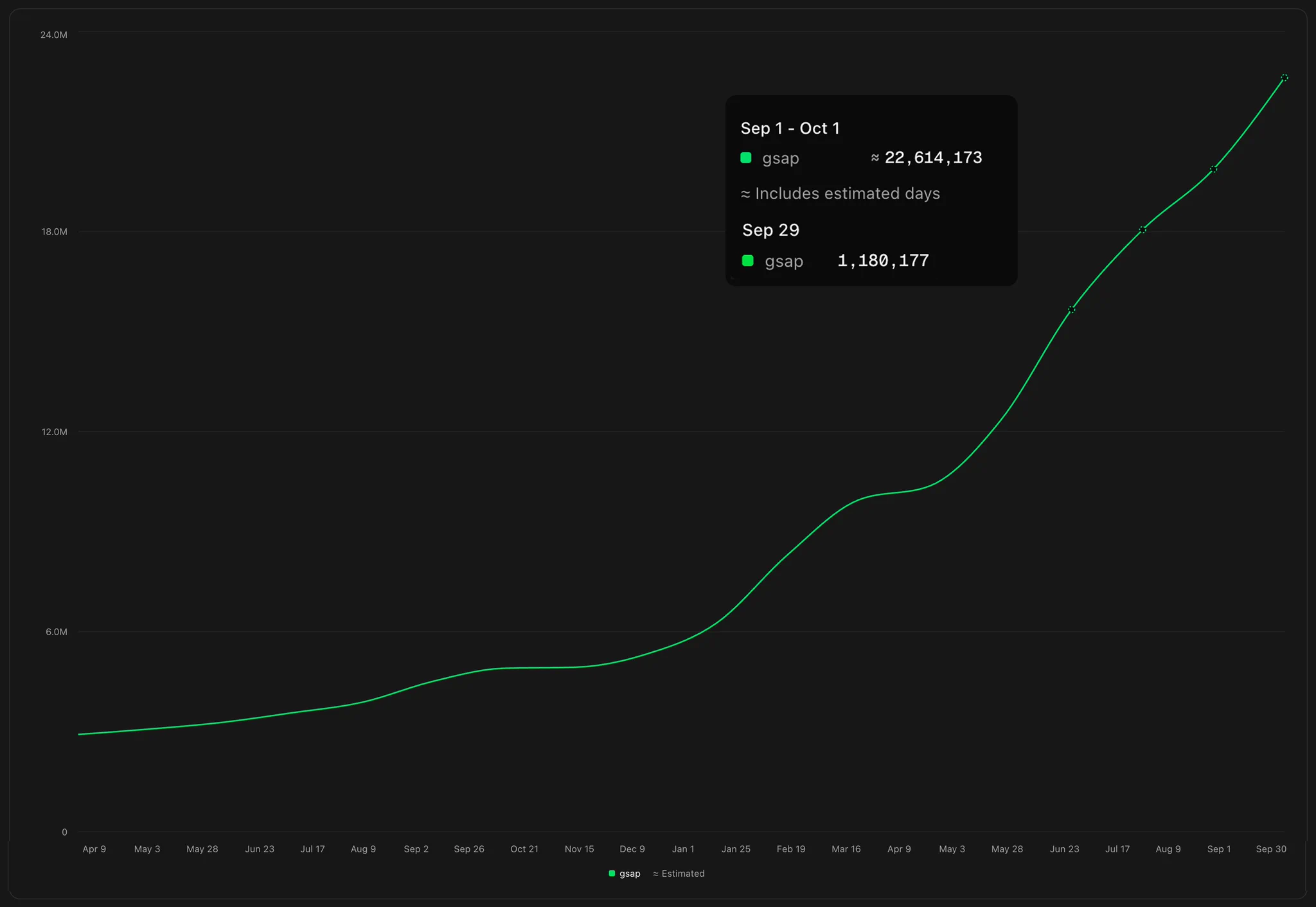The height and width of the screenshot is (907, 1316).
Task: Click the gsap legend label
Action: tap(630, 874)
